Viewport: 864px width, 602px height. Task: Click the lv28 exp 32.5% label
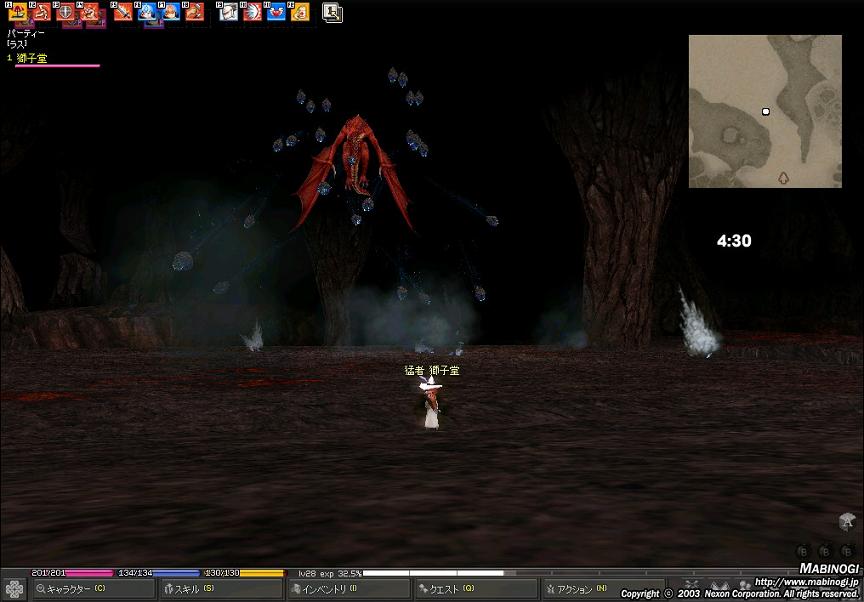coord(330,573)
